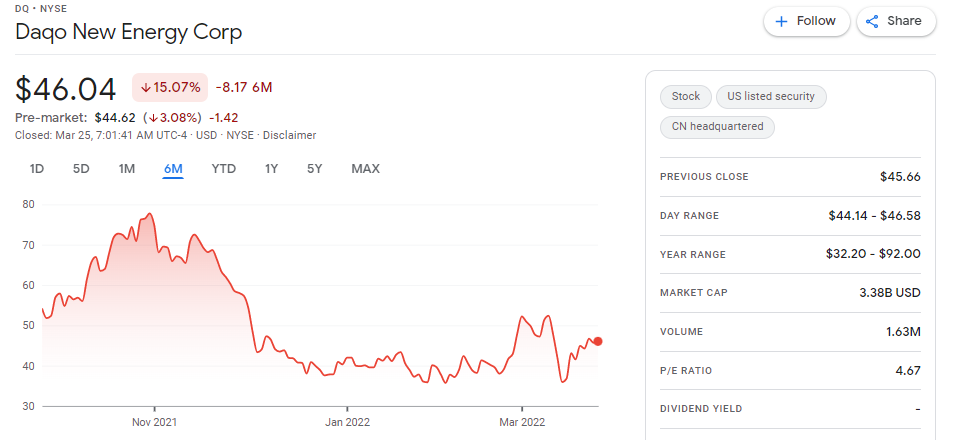Click the DIVIDEND YIELD label
The width and height of the screenshot is (954, 440).
701,409
